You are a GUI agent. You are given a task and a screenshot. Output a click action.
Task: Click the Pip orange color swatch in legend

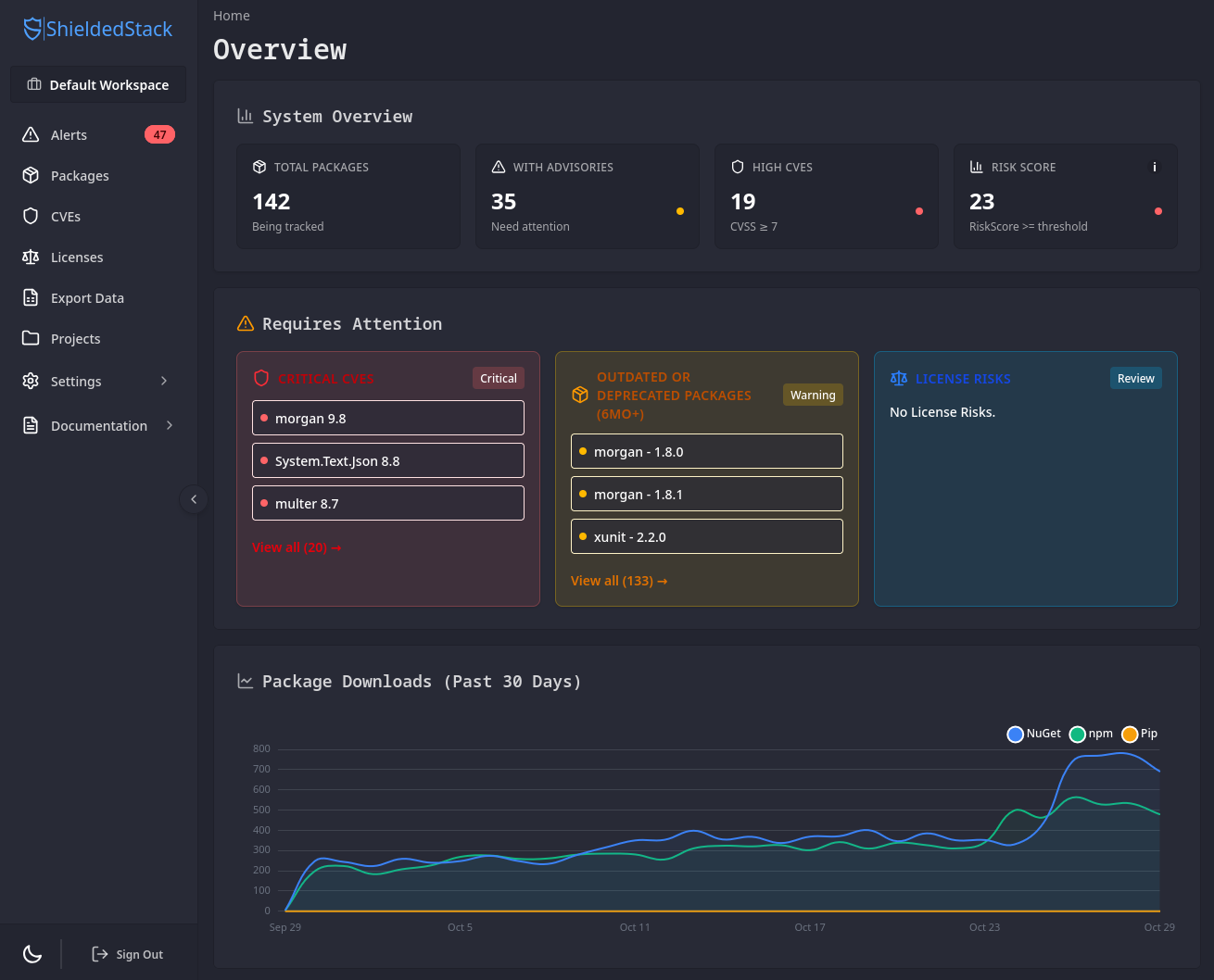click(1129, 734)
